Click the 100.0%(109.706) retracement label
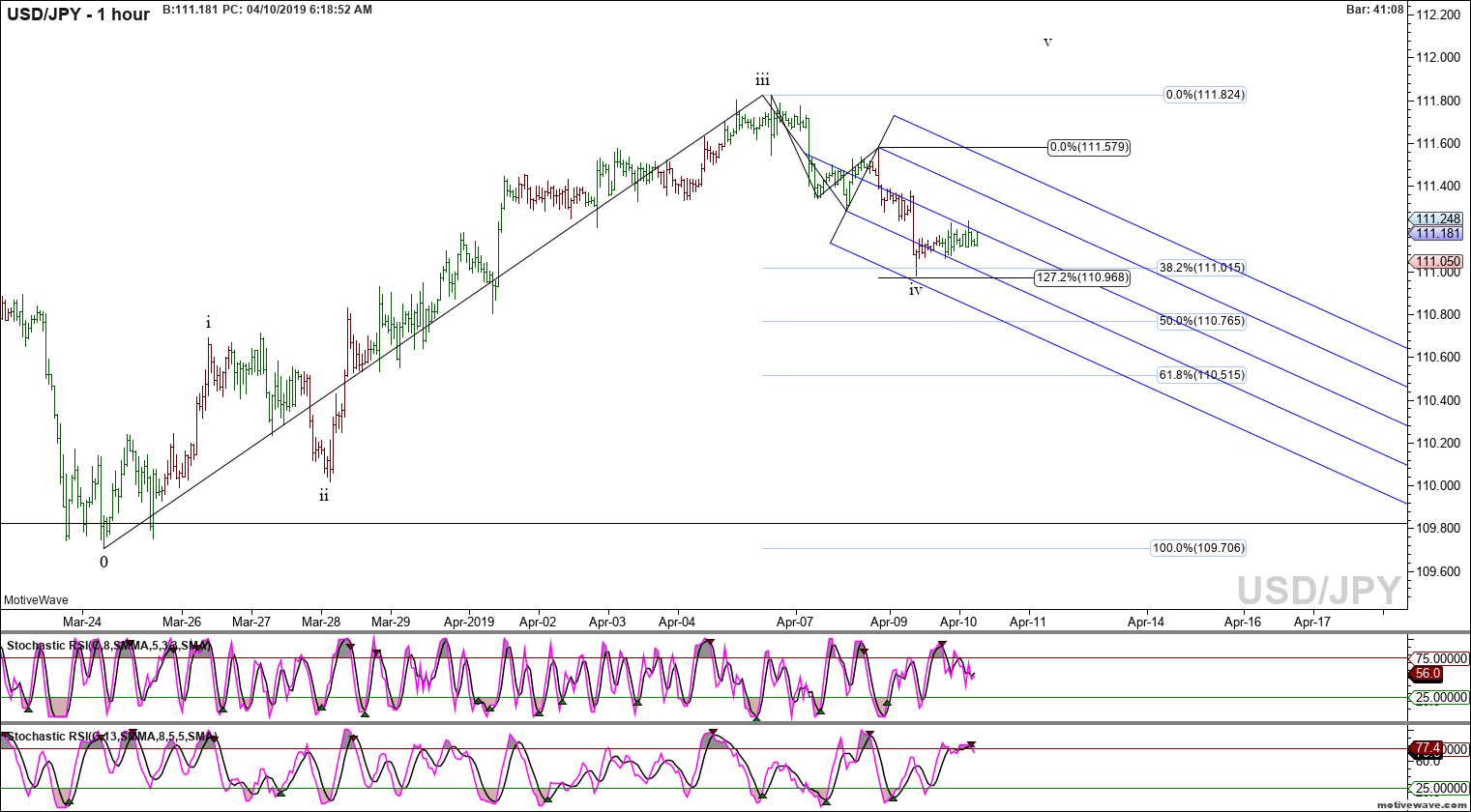This screenshot has height=812, width=1471. click(1198, 548)
